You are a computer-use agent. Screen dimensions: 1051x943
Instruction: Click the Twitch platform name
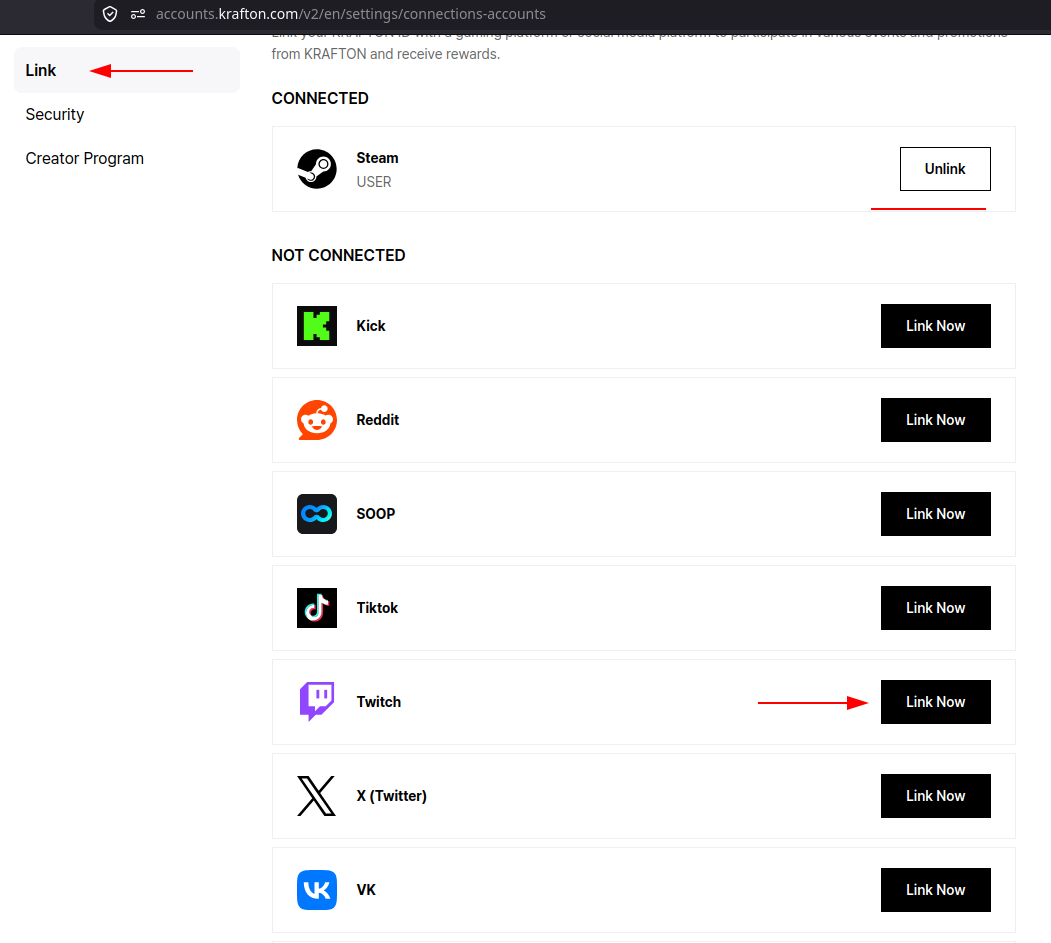point(379,702)
